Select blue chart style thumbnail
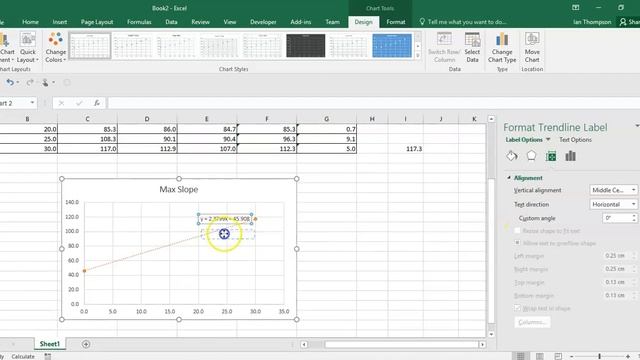Image resolution: width=640 pixels, height=360 pixels. click(x=392, y=46)
